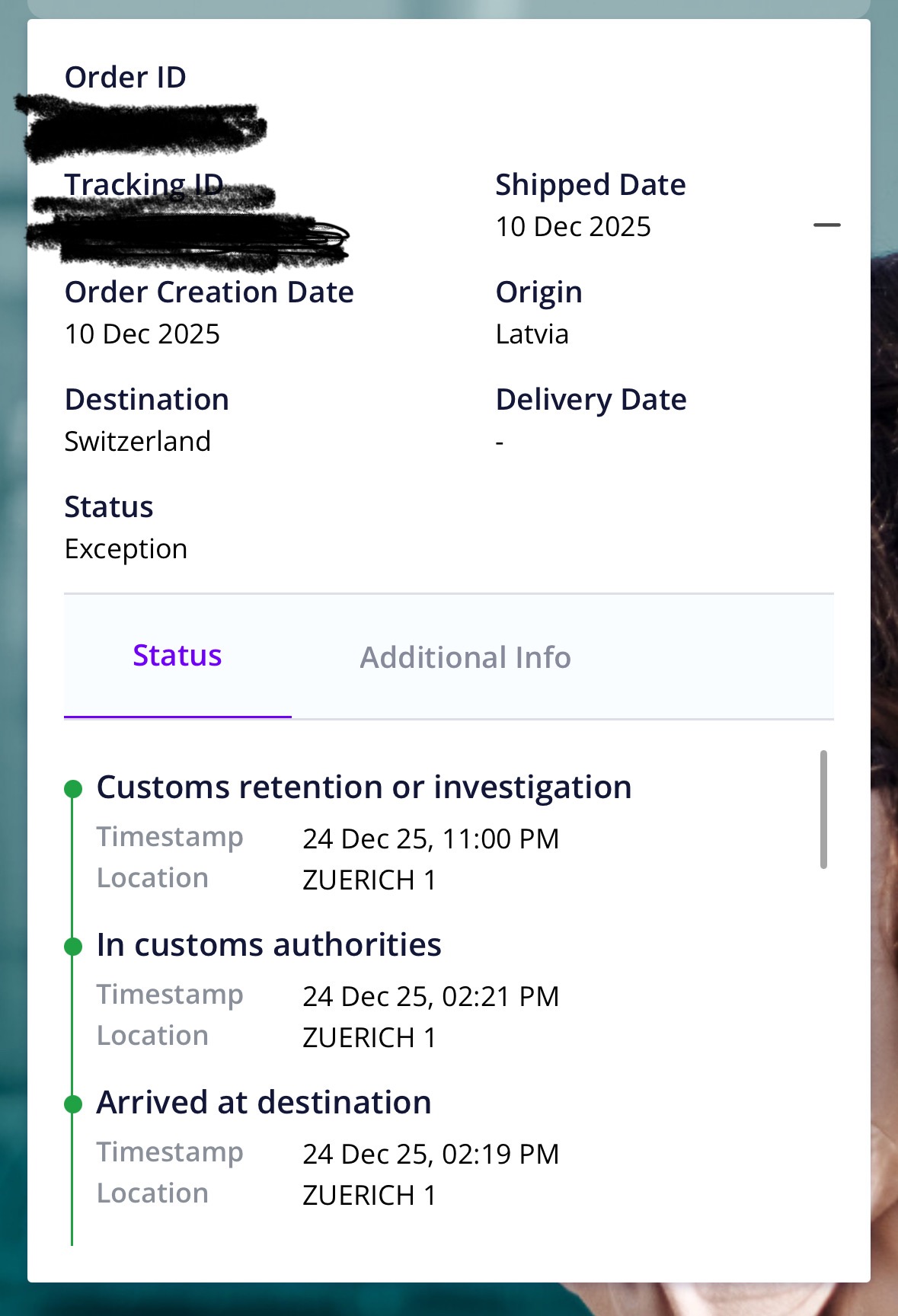Click the Switzerland destination value

pos(138,442)
